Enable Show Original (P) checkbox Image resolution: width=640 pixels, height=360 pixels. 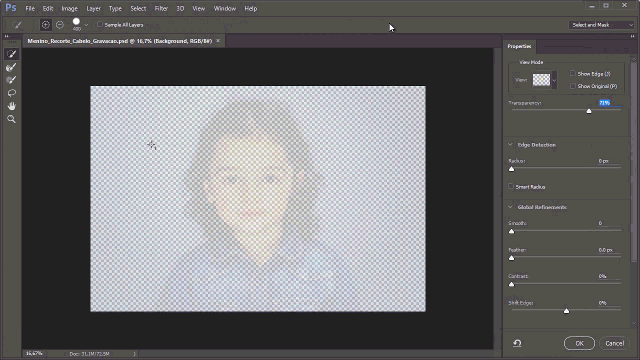(x=573, y=86)
